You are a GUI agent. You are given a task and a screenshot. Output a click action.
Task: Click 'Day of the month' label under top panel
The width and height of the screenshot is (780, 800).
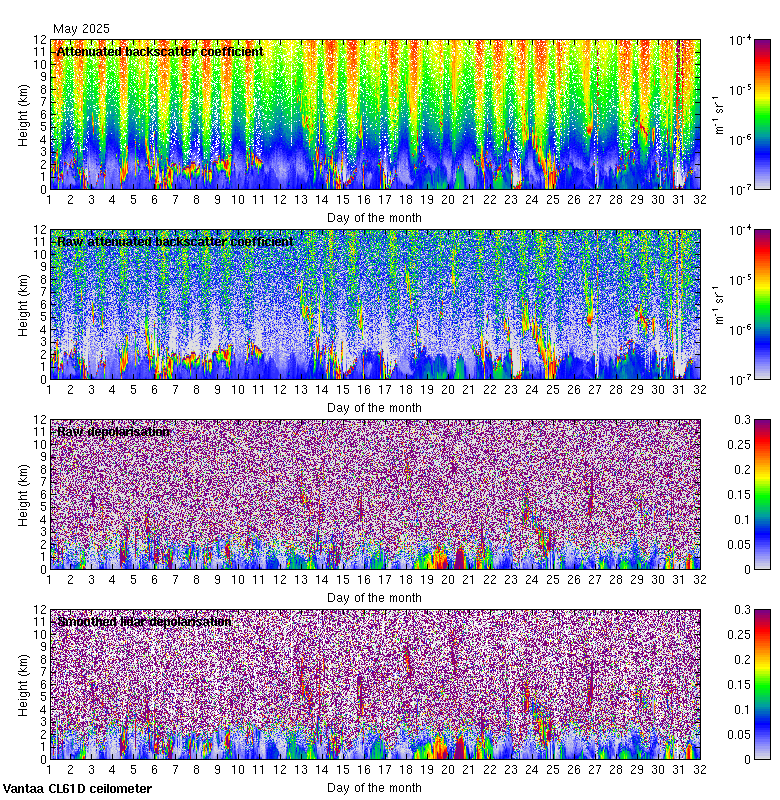coord(374,218)
